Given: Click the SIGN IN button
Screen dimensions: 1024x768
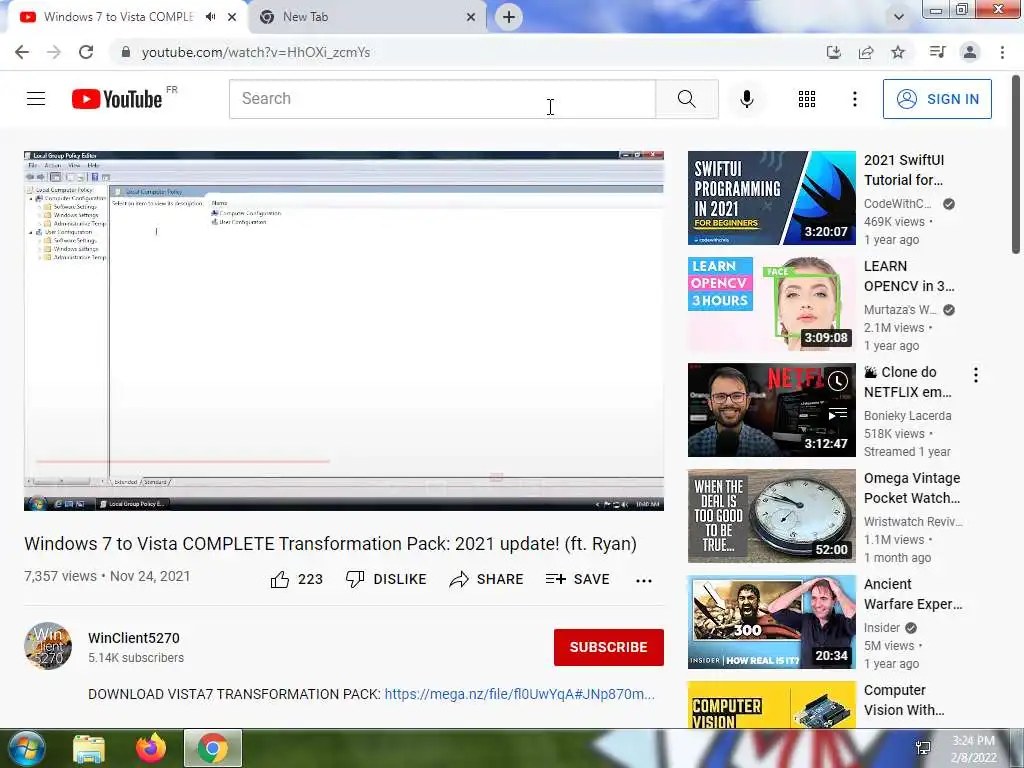Looking at the screenshot, I should [x=937, y=99].
